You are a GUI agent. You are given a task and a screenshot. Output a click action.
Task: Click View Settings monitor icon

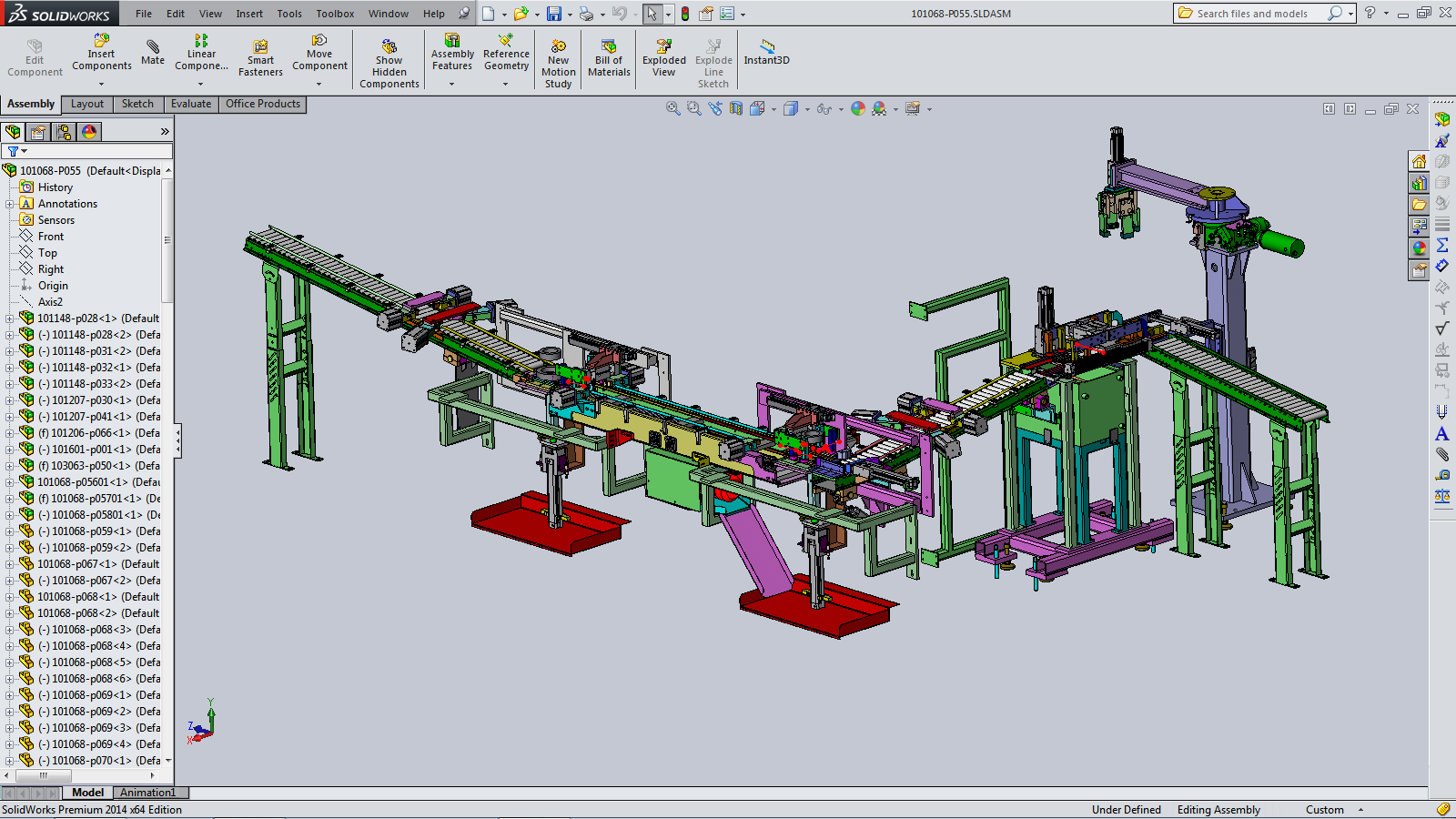[913, 108]
